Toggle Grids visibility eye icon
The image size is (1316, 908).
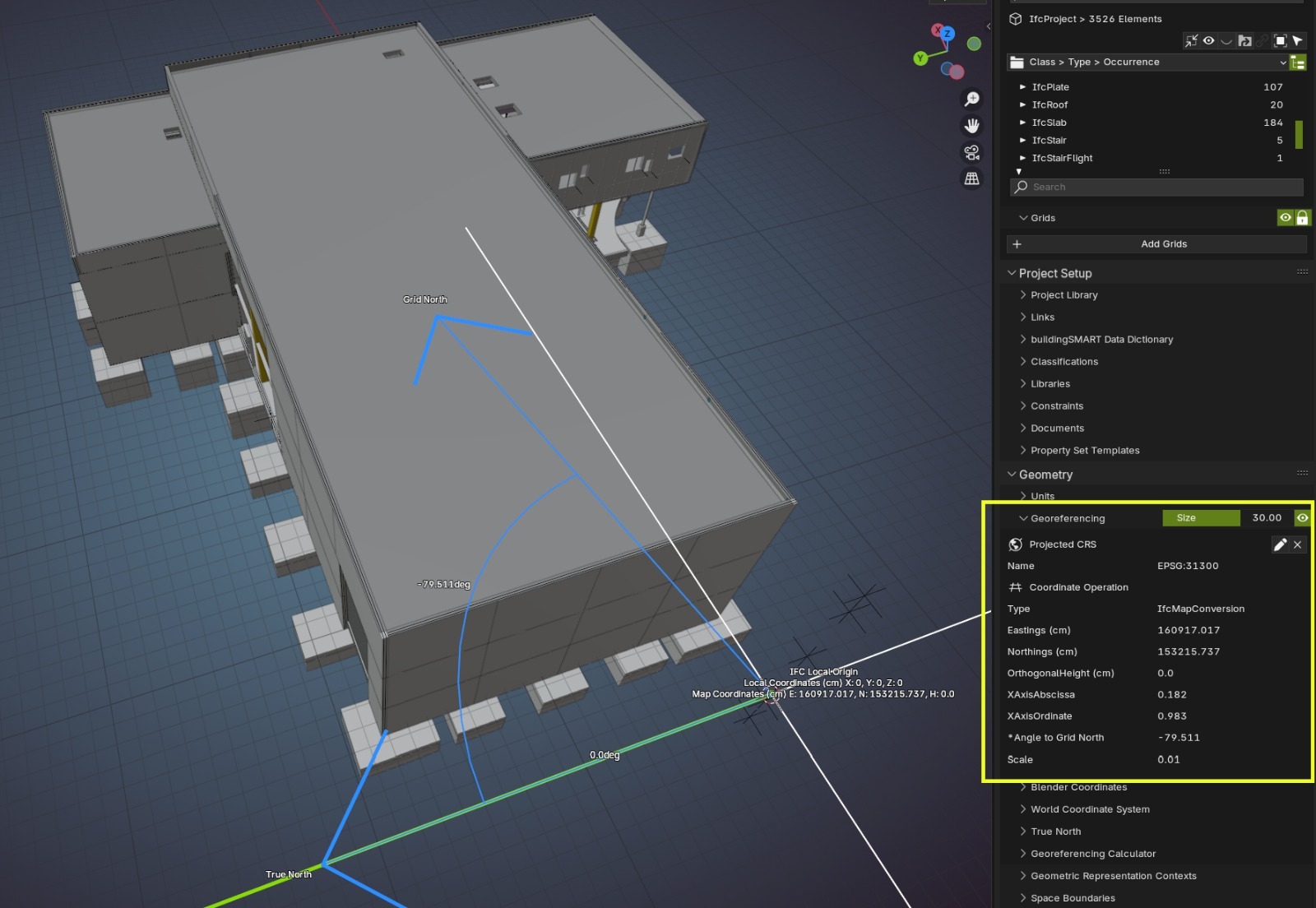coord(1285,218)
